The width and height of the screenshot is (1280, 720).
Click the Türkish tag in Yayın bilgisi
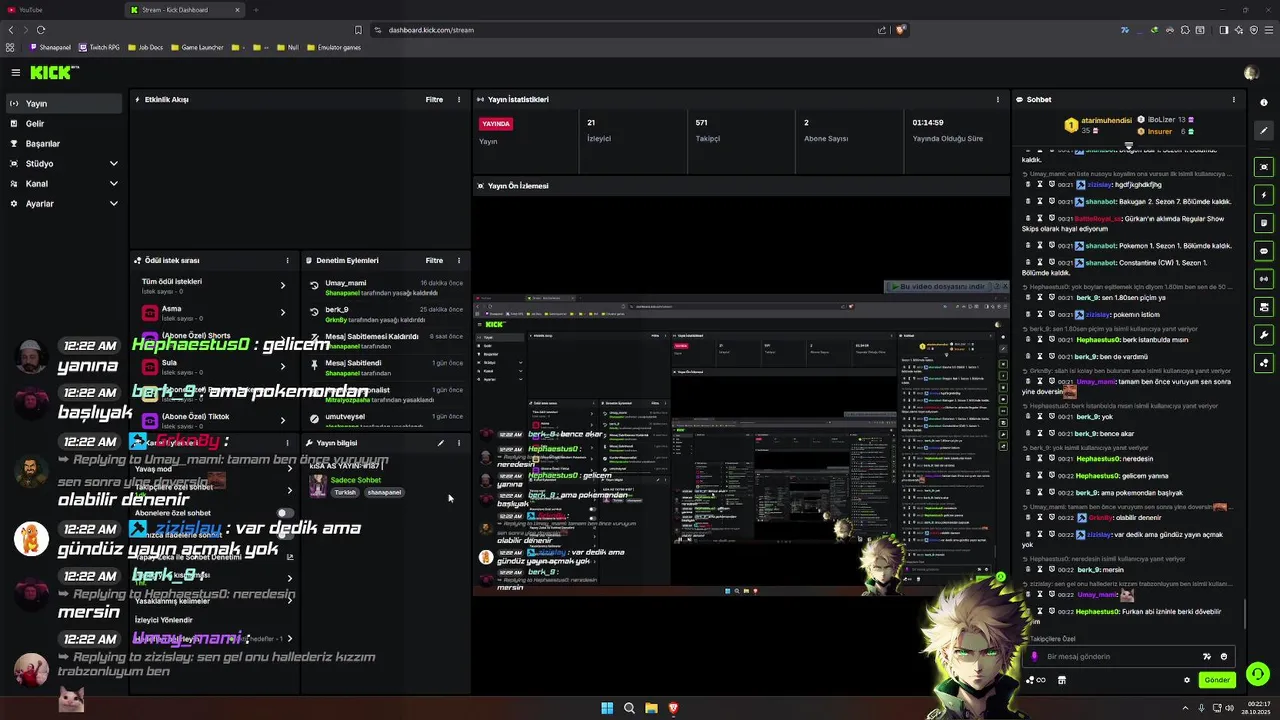click(345, 493)
